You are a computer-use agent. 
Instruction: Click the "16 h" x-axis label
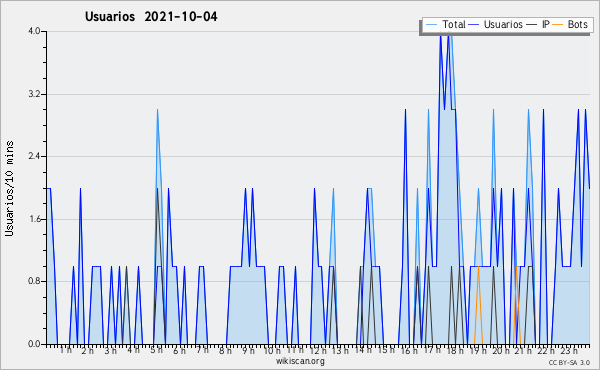409,351
